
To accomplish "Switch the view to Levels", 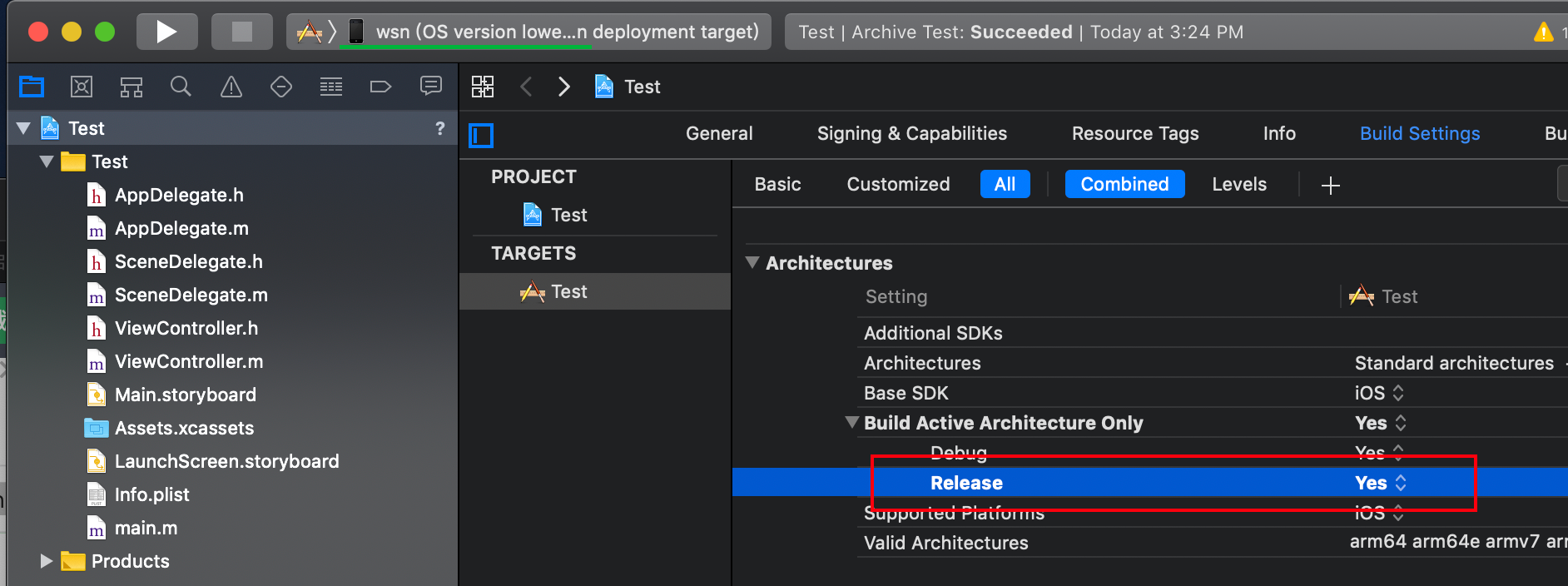I will [1238, 184].
